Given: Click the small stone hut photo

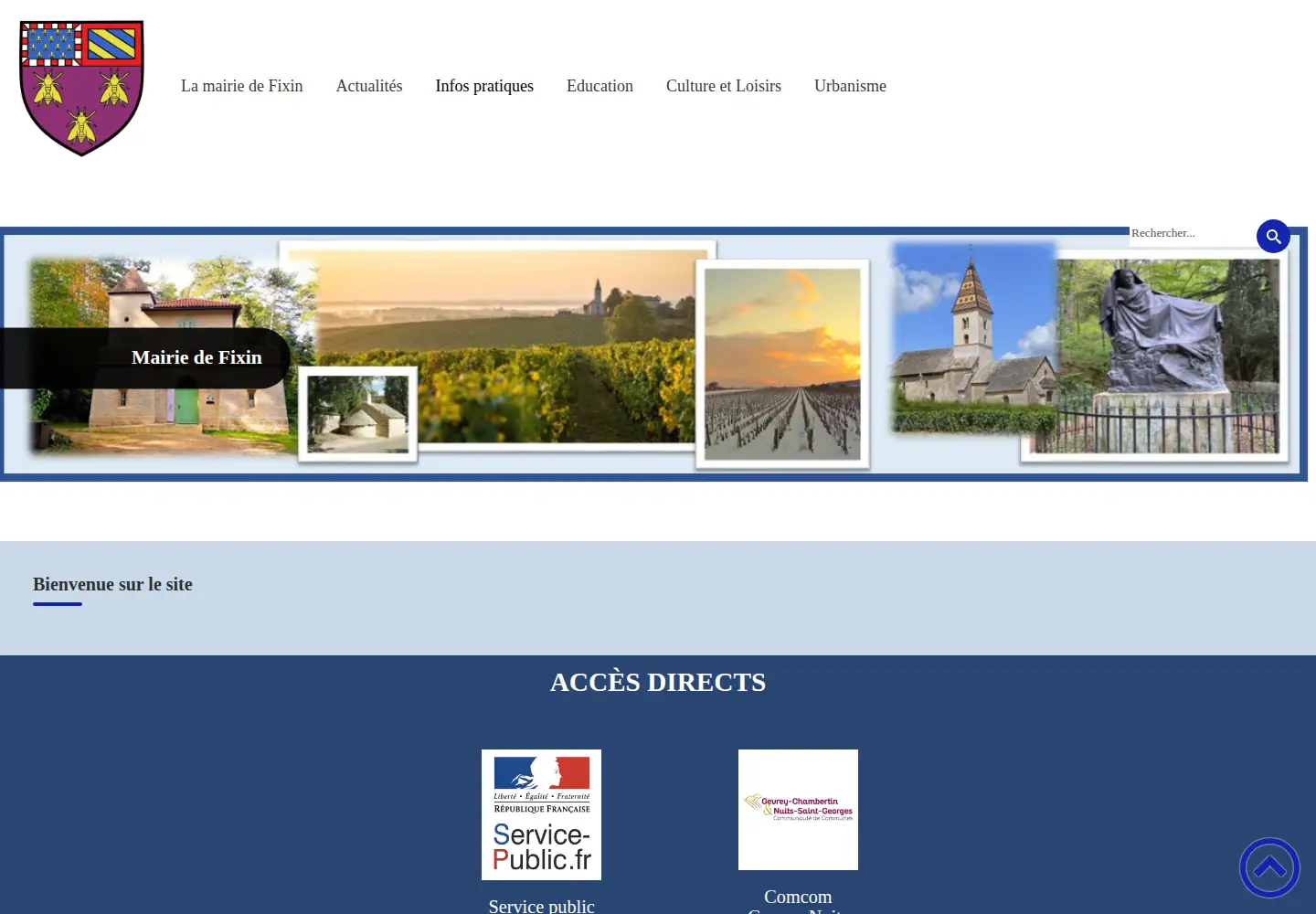Looking at the screenshot, I should click(x=358, y=414).
